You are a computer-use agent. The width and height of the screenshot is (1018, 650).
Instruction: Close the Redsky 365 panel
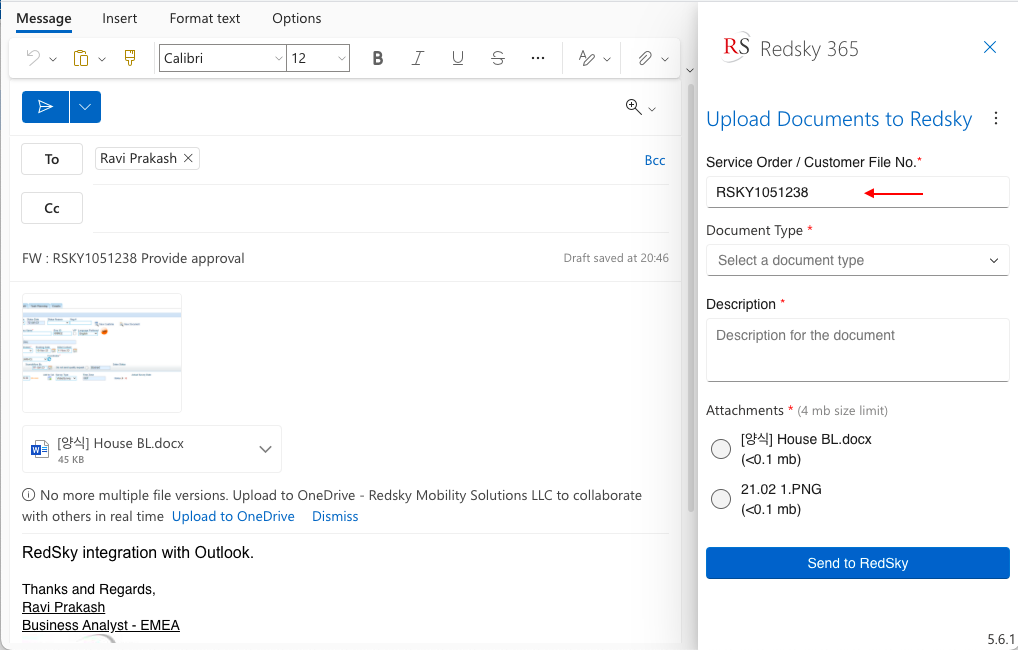tap(989, 47)
